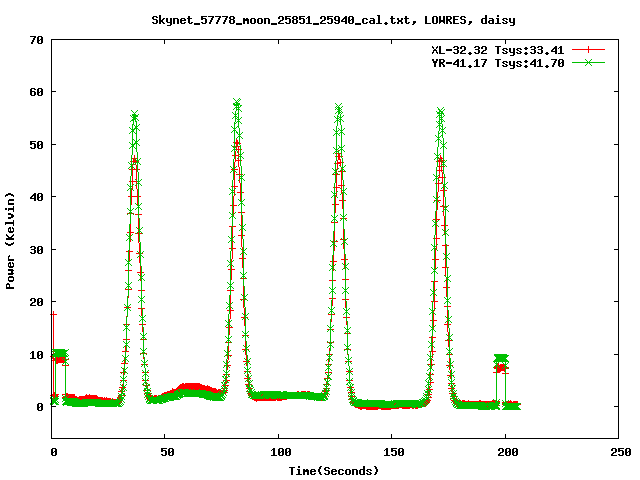Click the Time(Seconds) x-axis label
Screen dimensions: 640x480
point(334,470)
